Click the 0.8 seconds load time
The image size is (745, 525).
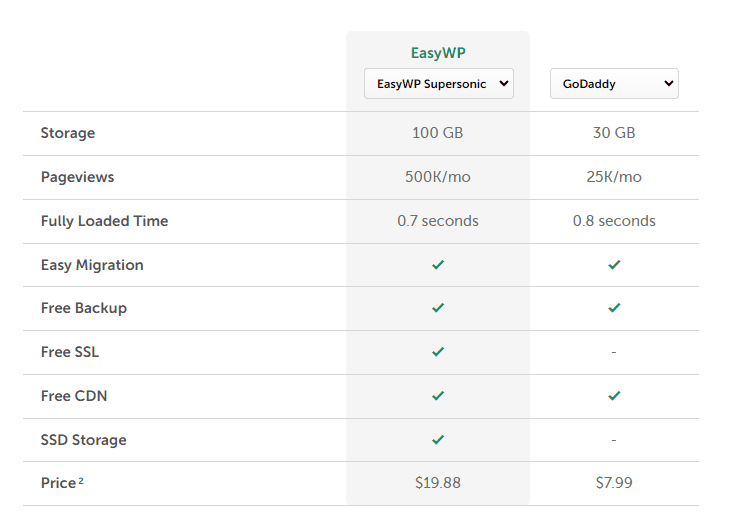tap(614, 221)
